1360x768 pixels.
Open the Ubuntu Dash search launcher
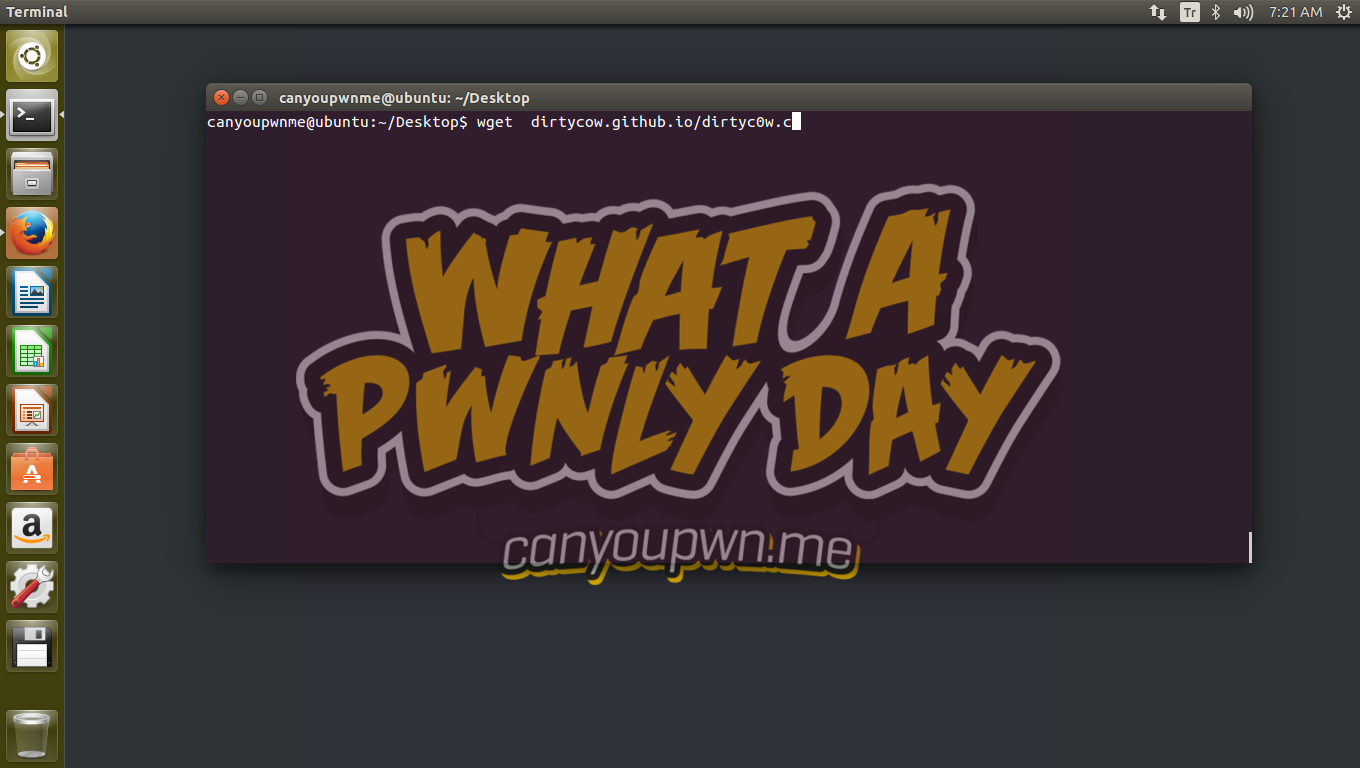(x=32, y=56)
